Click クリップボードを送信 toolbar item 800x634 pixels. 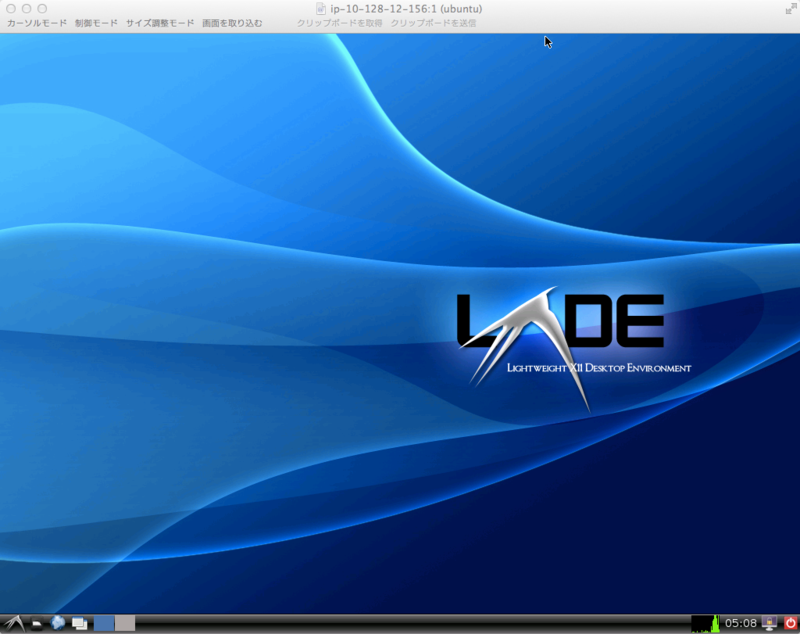(433, 23)
